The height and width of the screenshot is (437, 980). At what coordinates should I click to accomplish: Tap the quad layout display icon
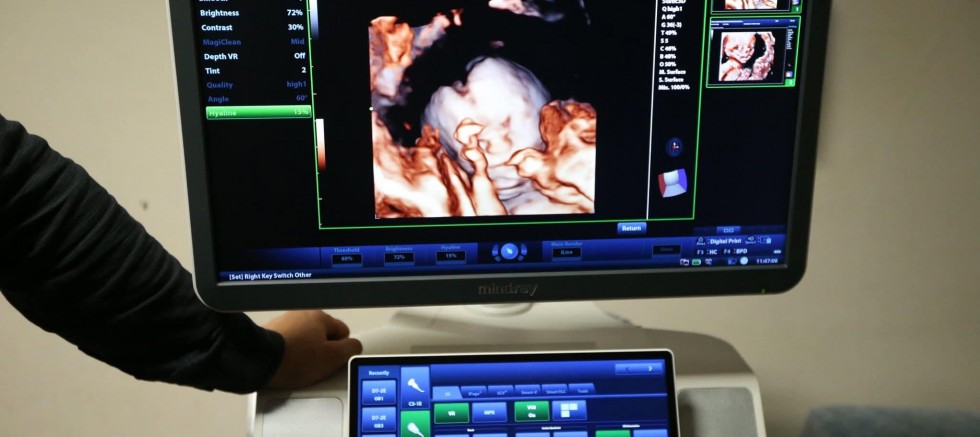coord(570,410)
